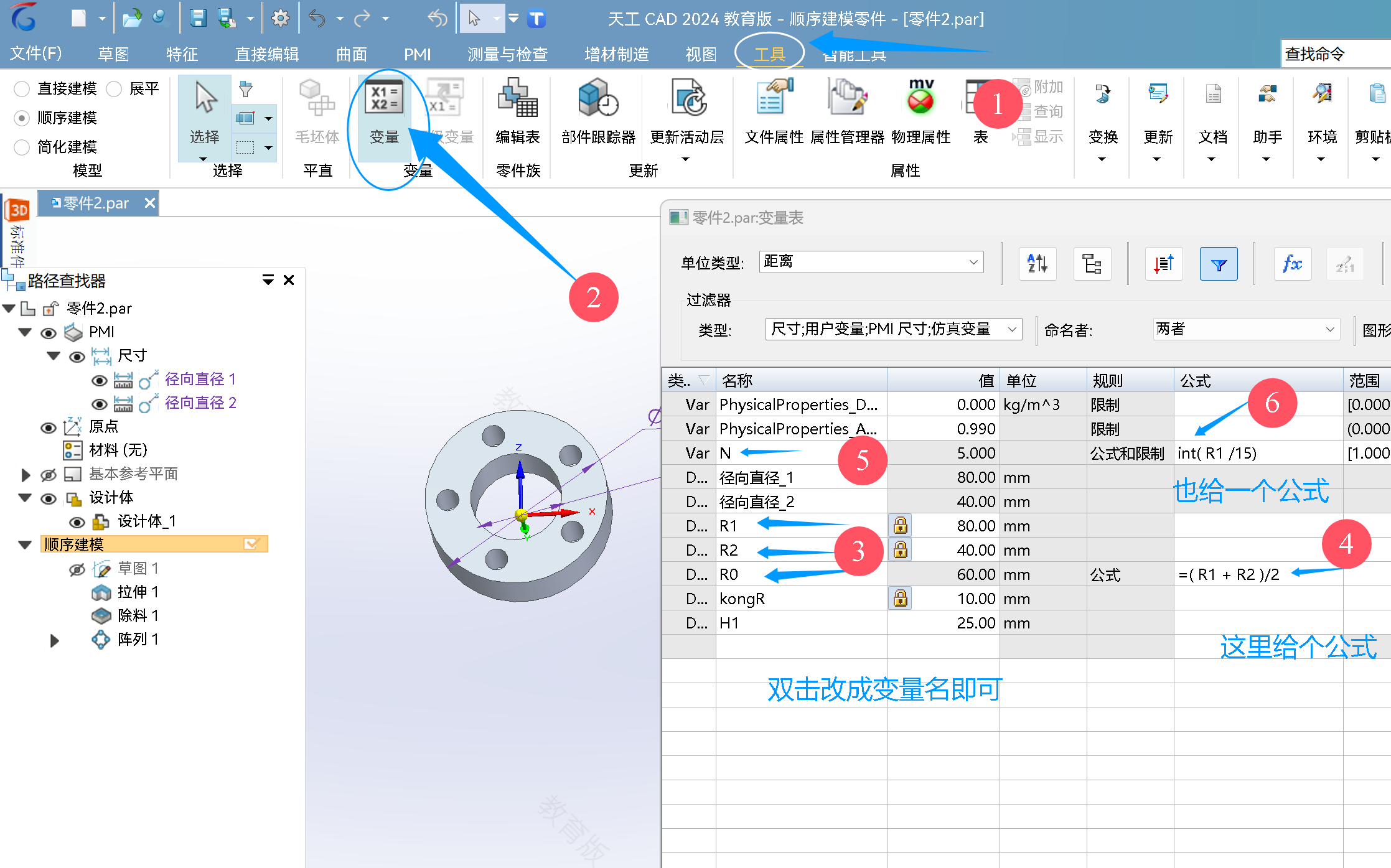Screen dimensions: 1391x868
Task: Click the formula cell =(R1 + R2)/2
Action: [1258, 575]
